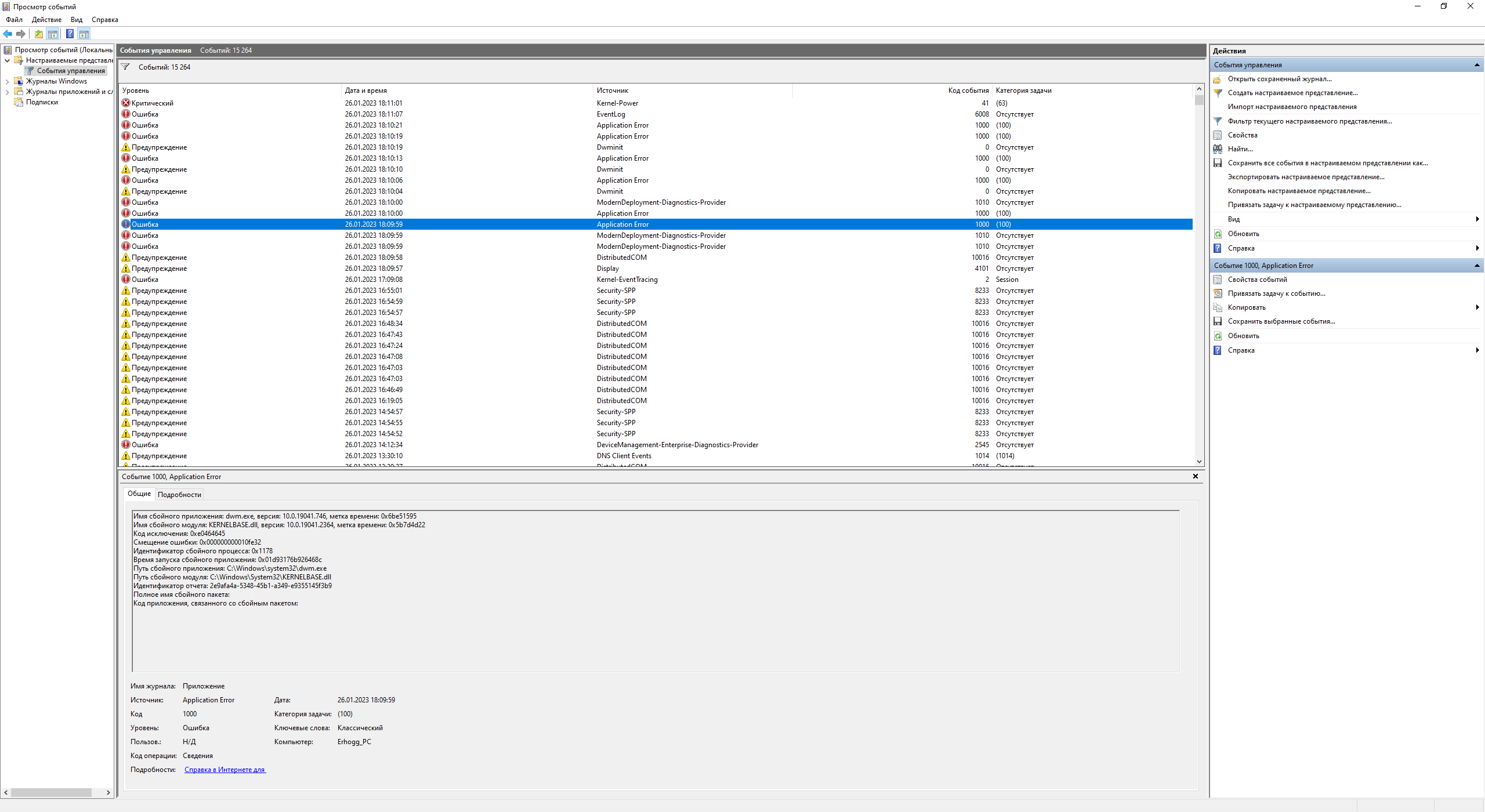Click the blue Help question mark toolbar icon

[x=70, y=34]
